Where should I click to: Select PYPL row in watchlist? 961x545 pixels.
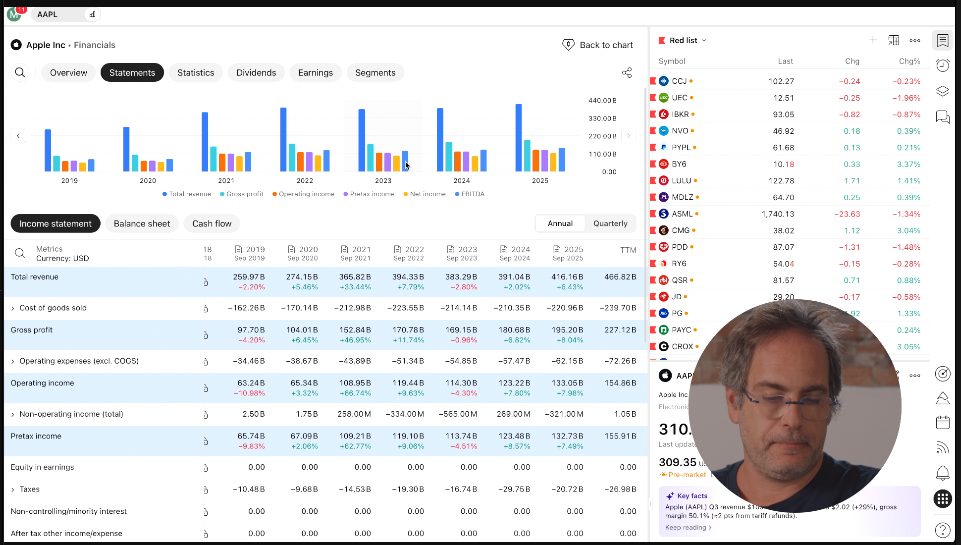(x=789, y=147)
